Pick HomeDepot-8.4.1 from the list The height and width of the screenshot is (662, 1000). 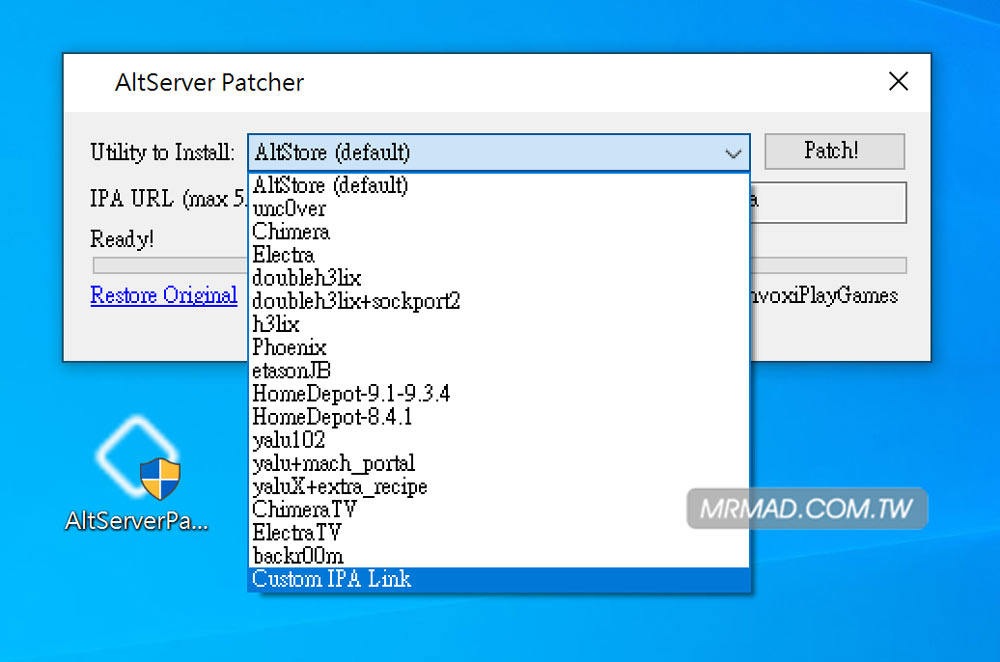click(499, 416)
